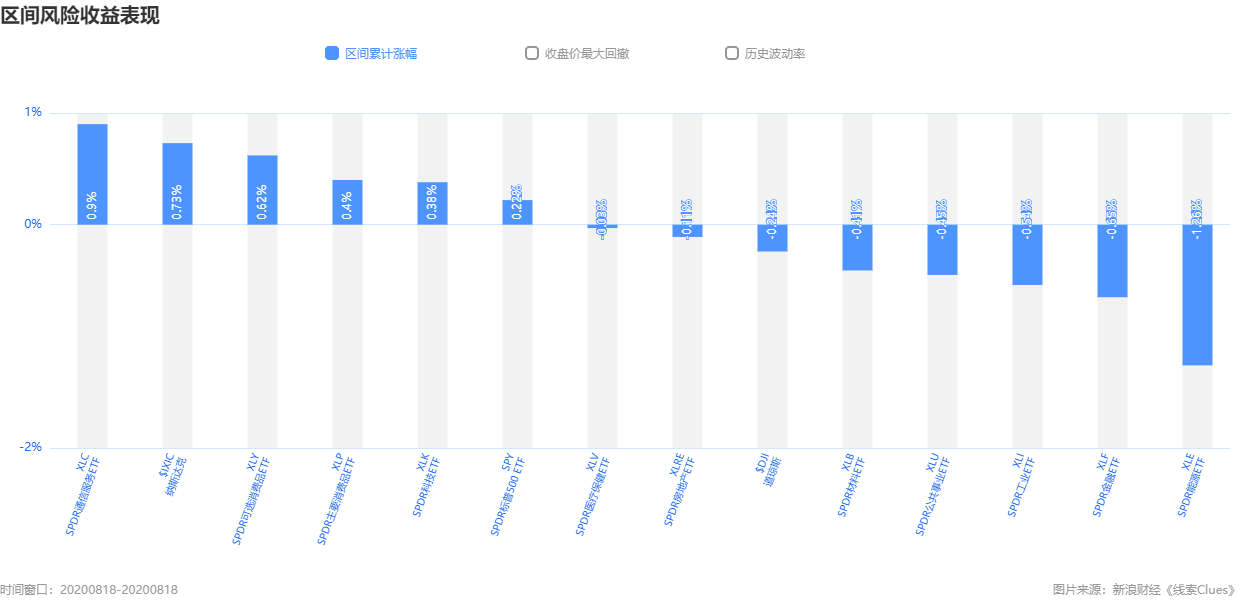
Task: Click the XLI negative bar
Action: click(1027, 255)
